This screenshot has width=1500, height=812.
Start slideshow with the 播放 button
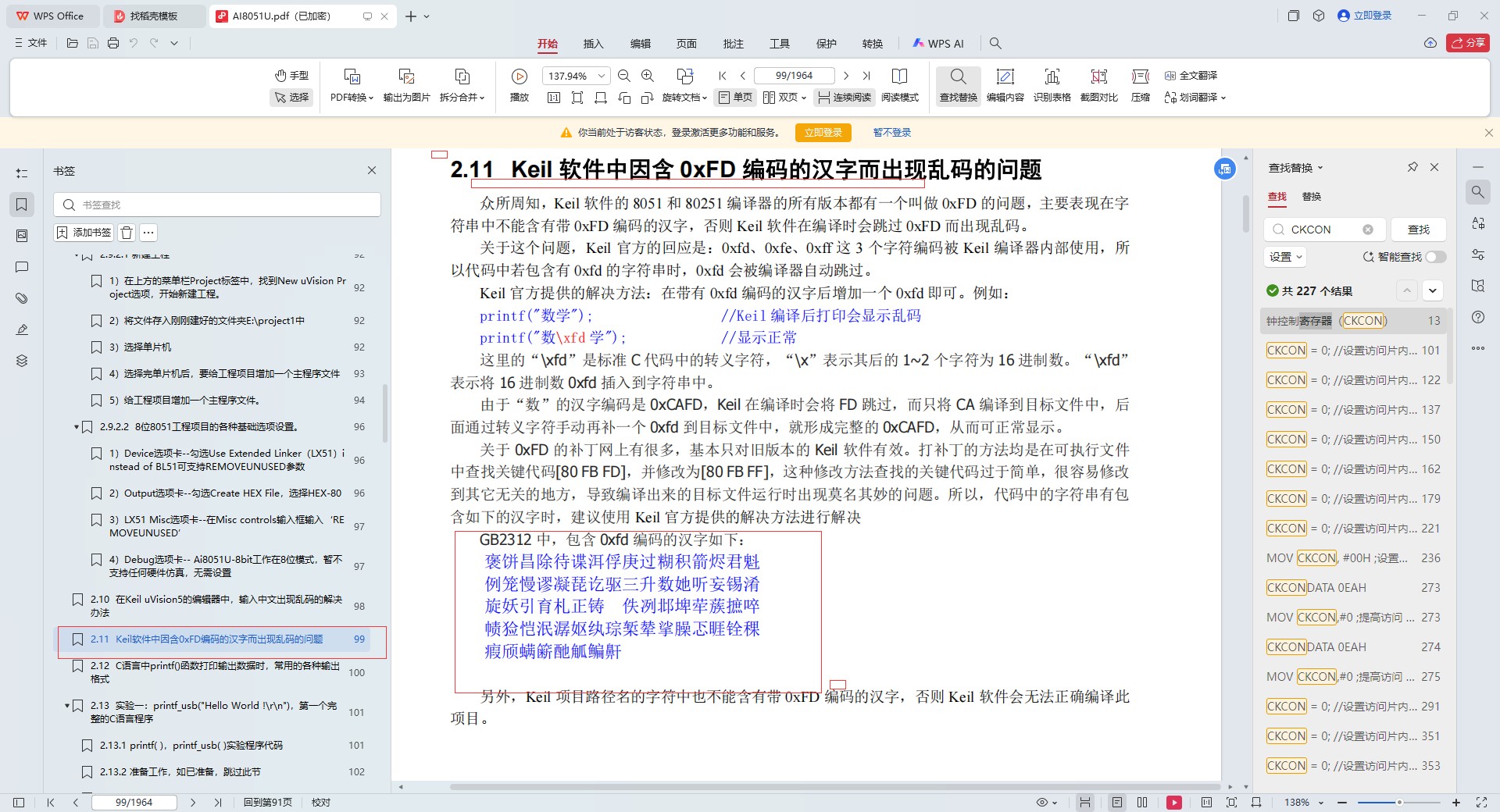point(520,84)
